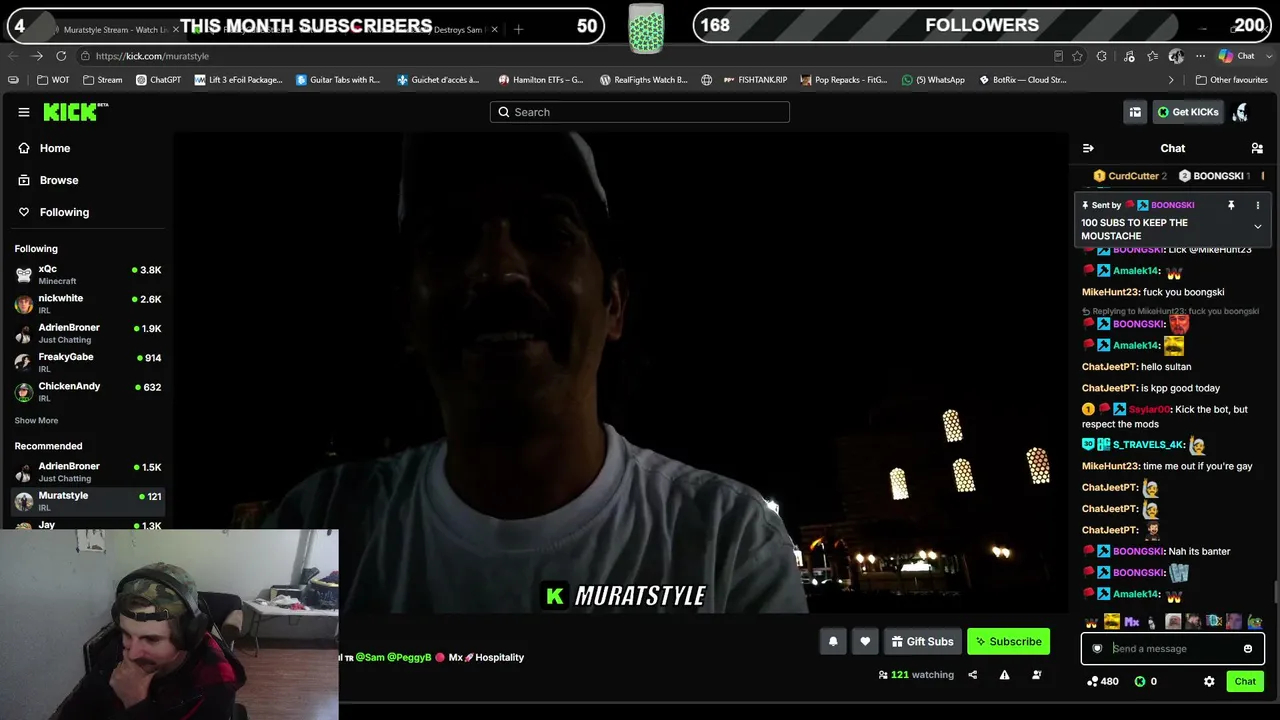Image resolution: width=1280 pixels, height=720 pixels.
Task: Open Other favourites folder
Action: (1231, 80)
